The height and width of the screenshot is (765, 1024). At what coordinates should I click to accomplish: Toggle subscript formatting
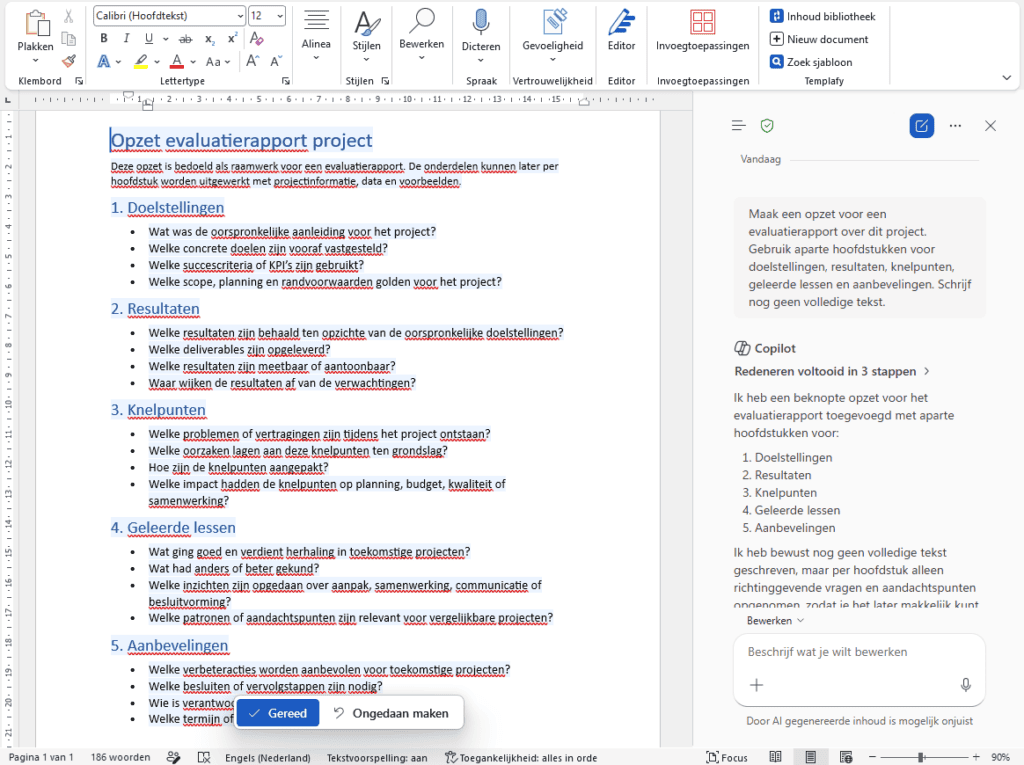coord(210,39)
